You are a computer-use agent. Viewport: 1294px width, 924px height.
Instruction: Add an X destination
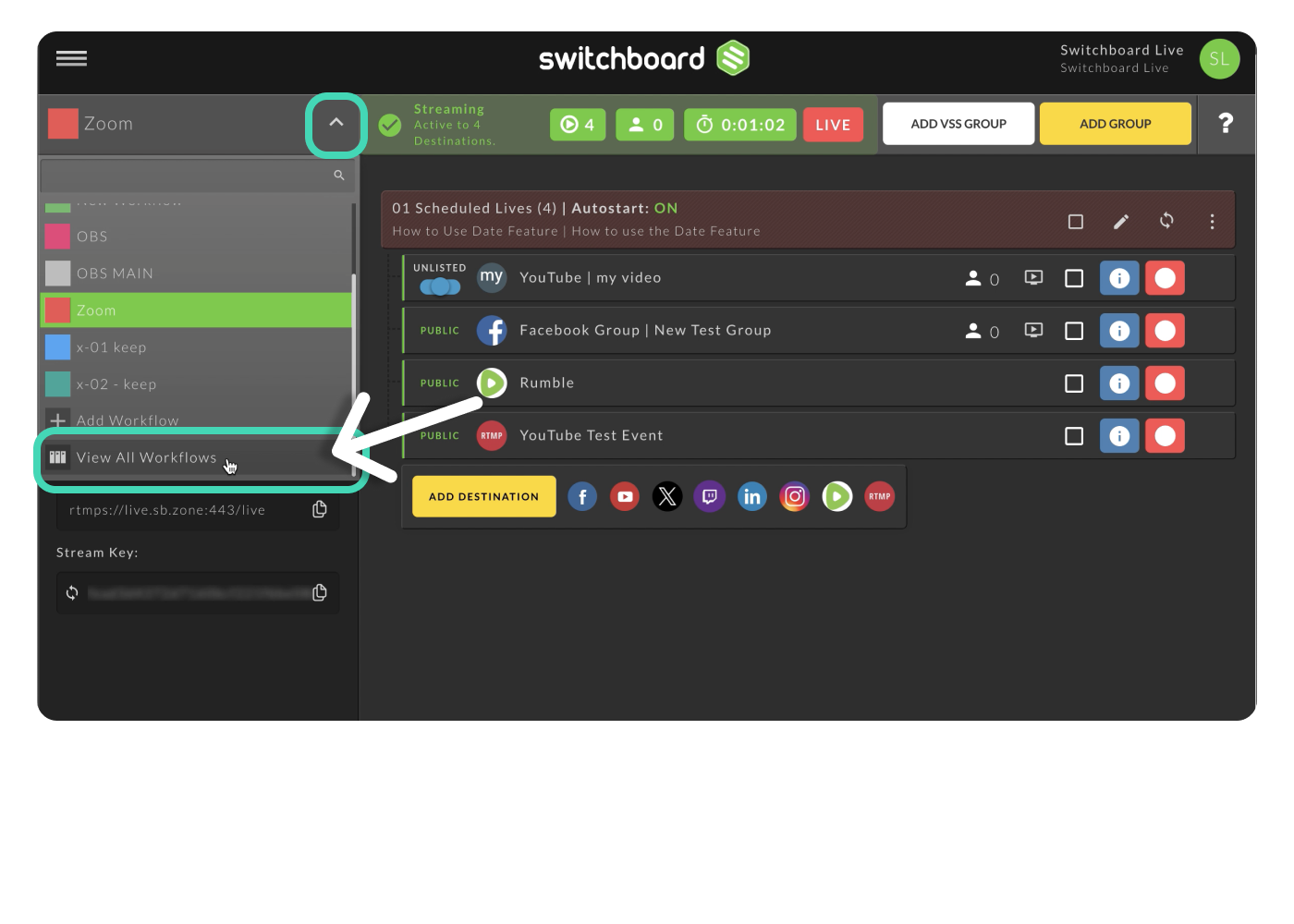coord(667,497)
